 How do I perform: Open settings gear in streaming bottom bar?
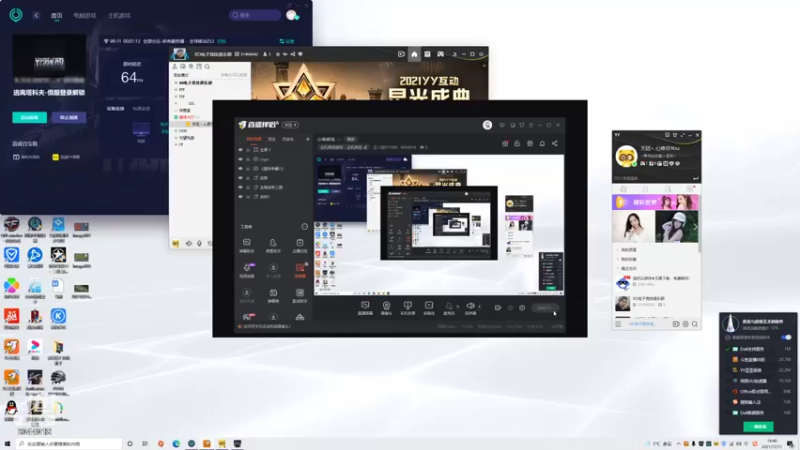522,308
